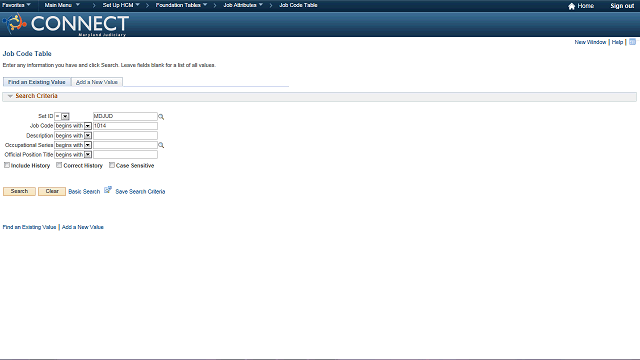
Task: Click the Set ID input field
Action: [125, 116]
